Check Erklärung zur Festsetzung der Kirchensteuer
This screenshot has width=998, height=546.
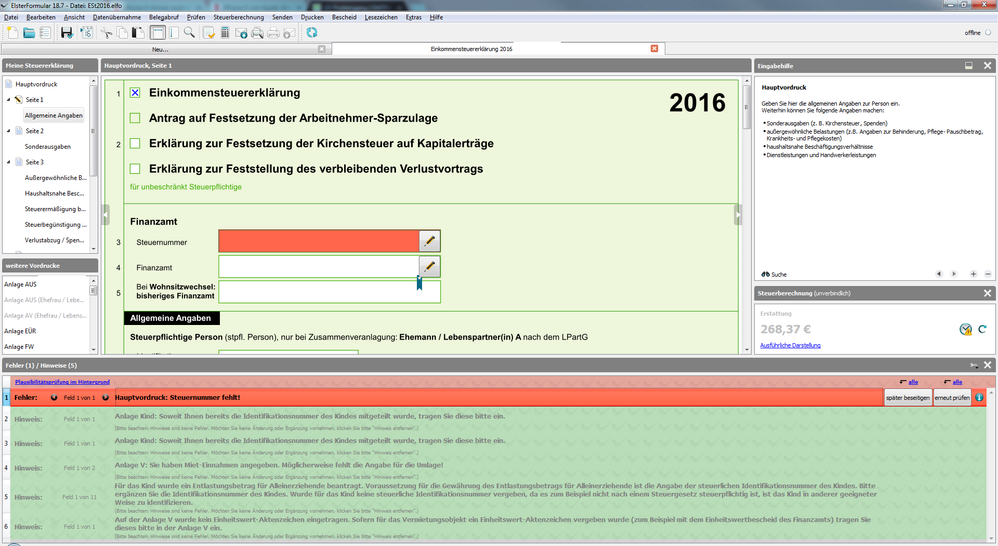point(135,143)
